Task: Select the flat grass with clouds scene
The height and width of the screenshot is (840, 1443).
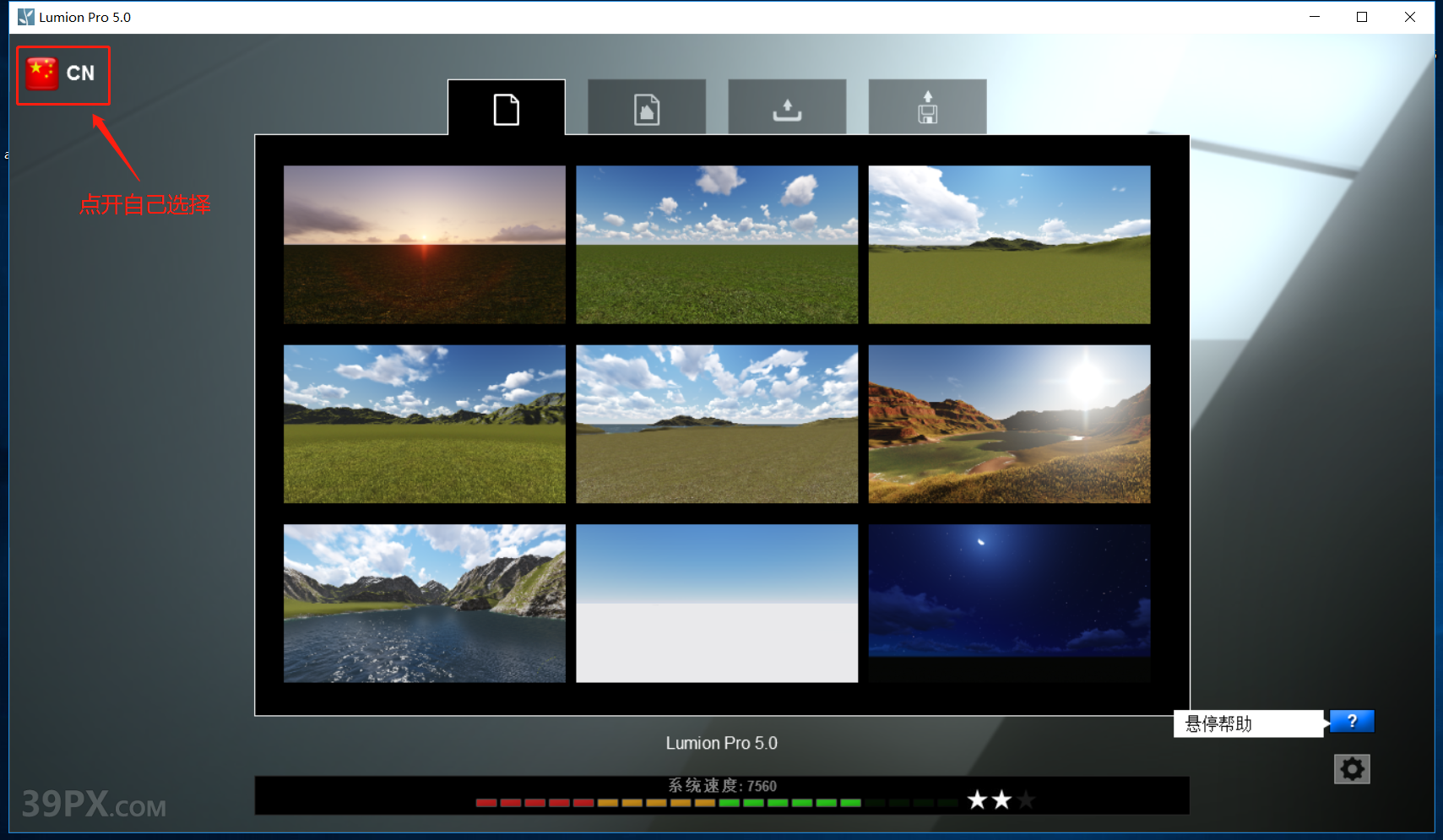Action: pos(717,245)
